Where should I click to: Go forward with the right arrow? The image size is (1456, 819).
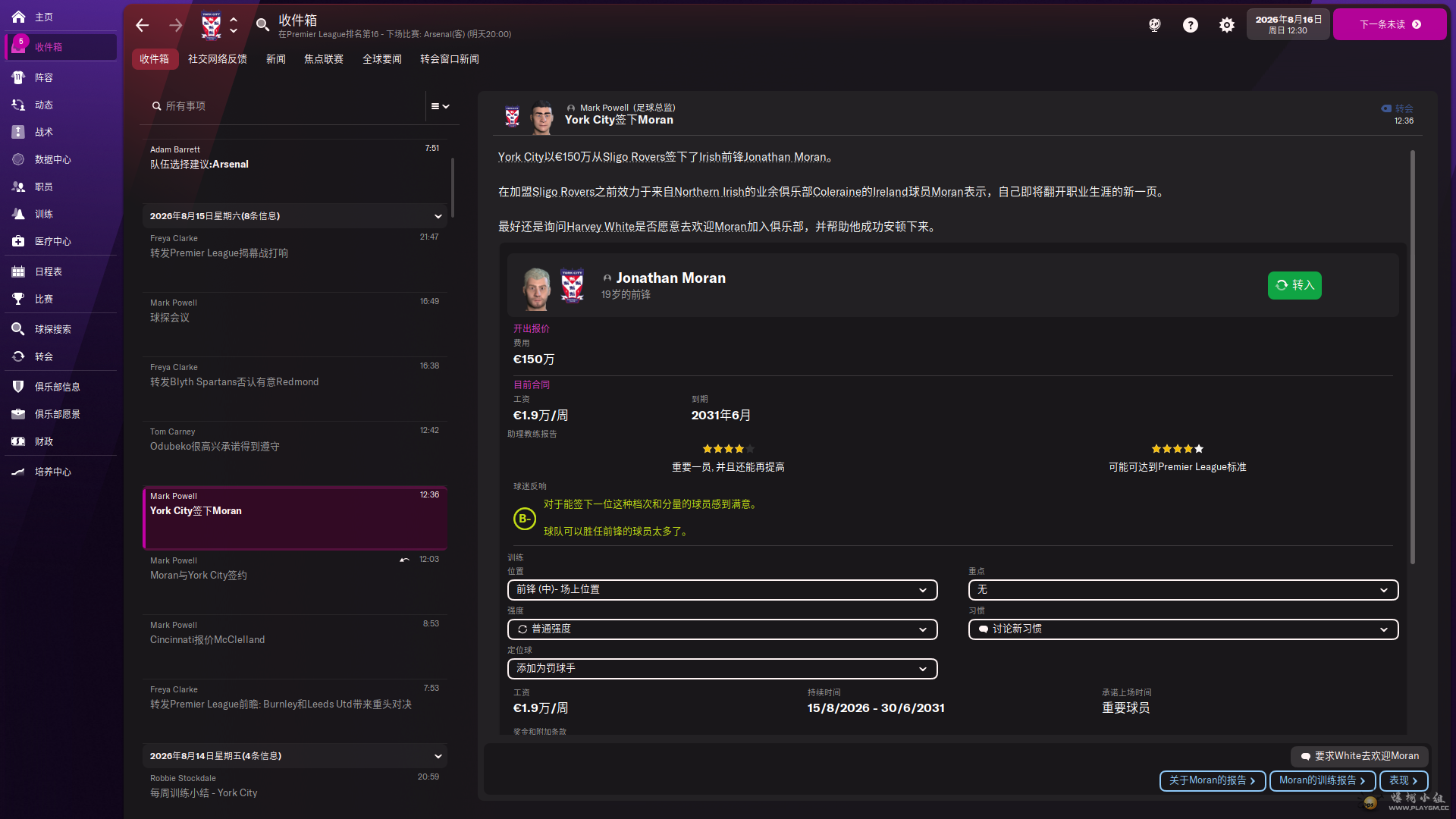coord(176,25)
